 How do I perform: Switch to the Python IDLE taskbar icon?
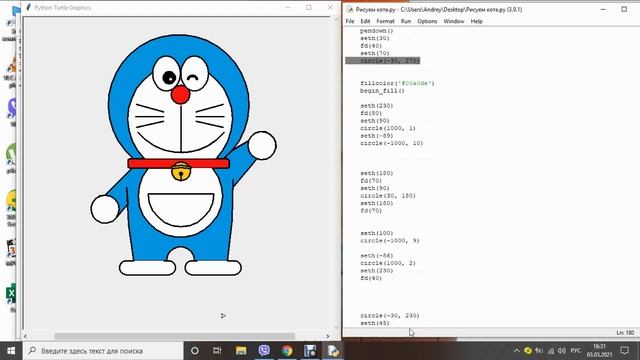[x=333, y=351]
